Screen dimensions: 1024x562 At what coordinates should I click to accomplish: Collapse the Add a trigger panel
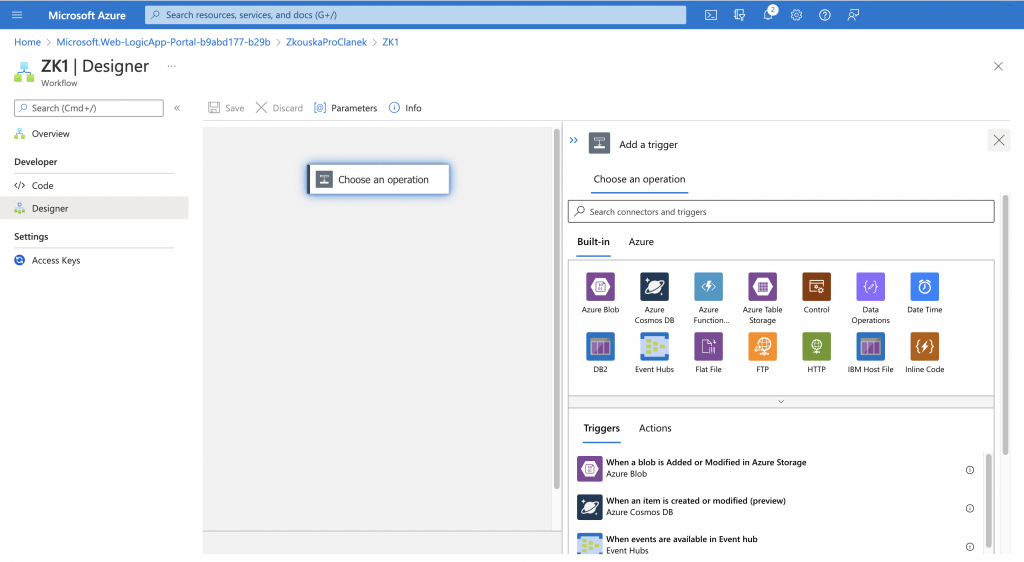click(x=574, y=141)
